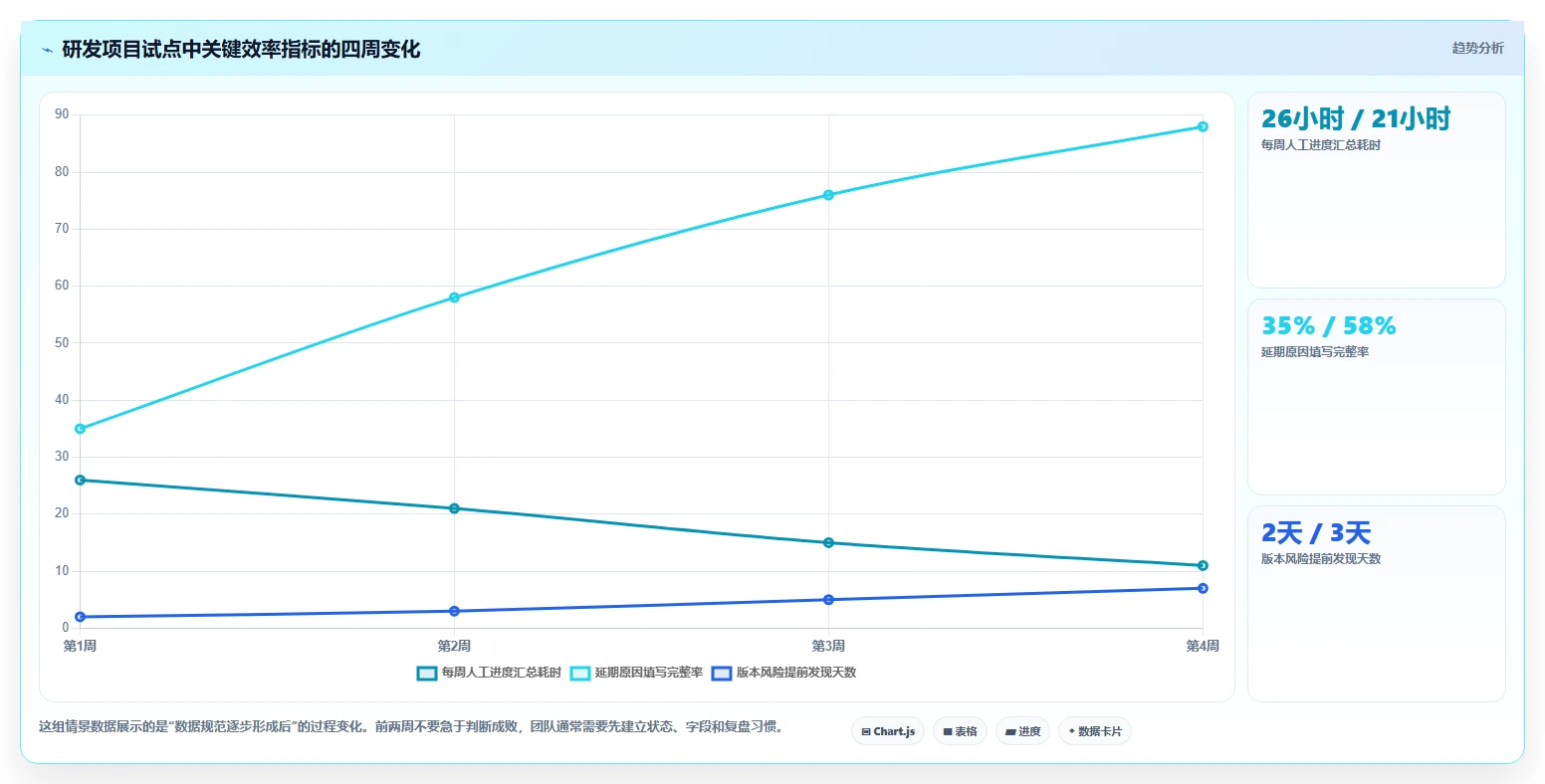The image size is (1545, 784).
Task: Click the 35% / 58% stat value
Action: click(1328, 326)
